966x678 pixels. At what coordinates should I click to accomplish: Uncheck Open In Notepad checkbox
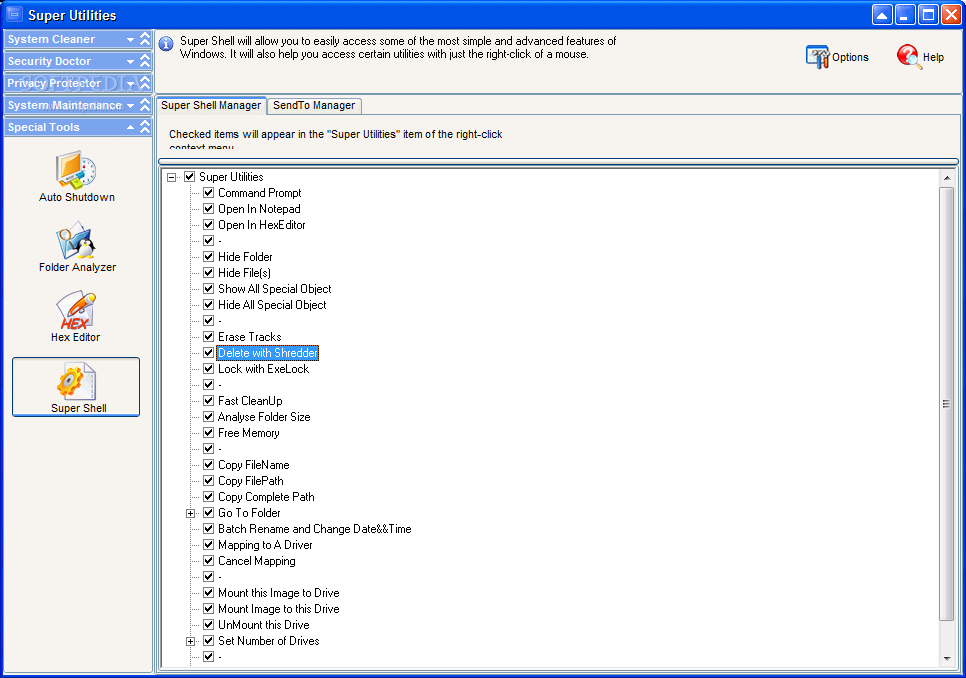click(x=209, y=209)
